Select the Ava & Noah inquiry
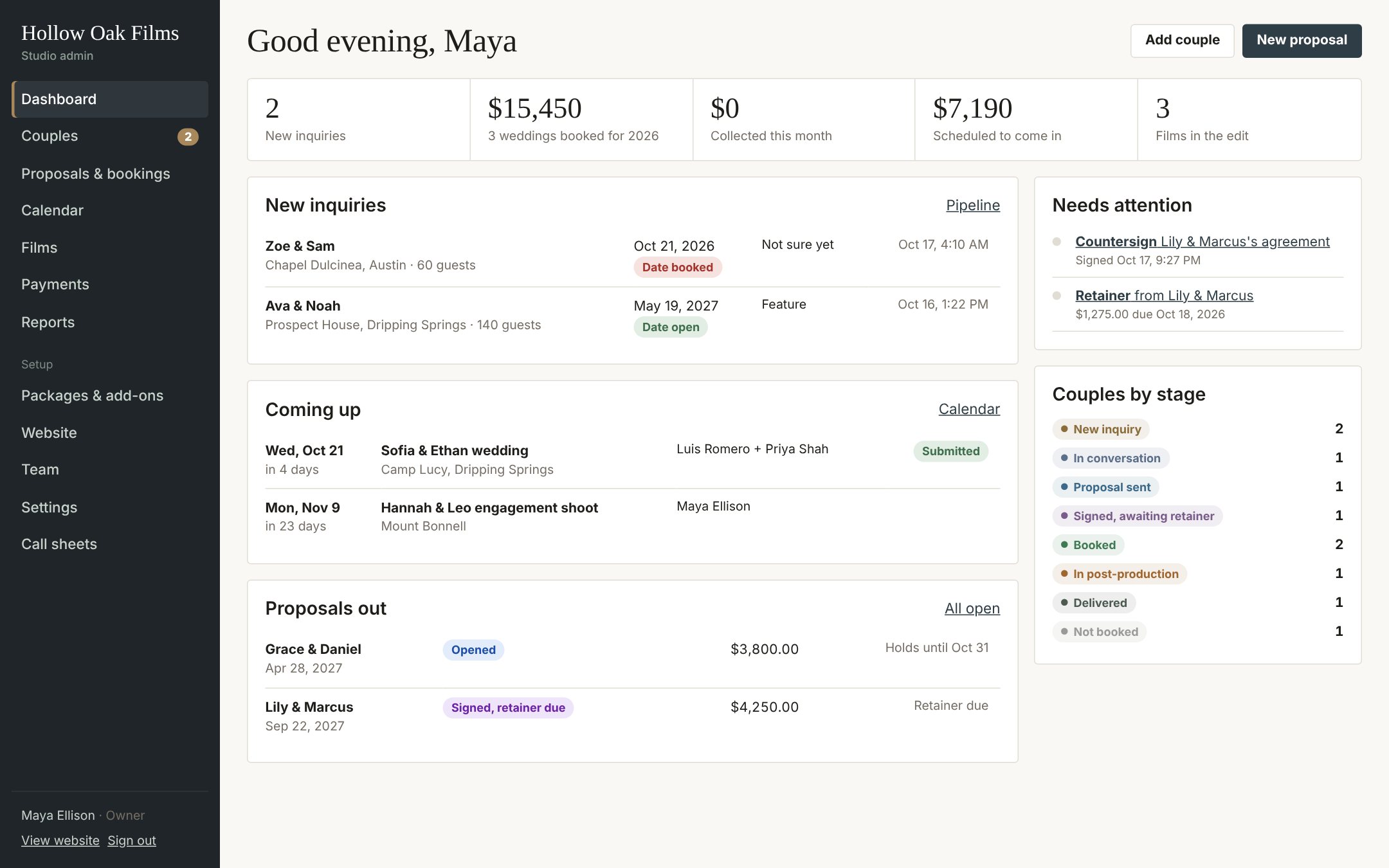The height and width of the screenshot is (868, 1389). 632,316
